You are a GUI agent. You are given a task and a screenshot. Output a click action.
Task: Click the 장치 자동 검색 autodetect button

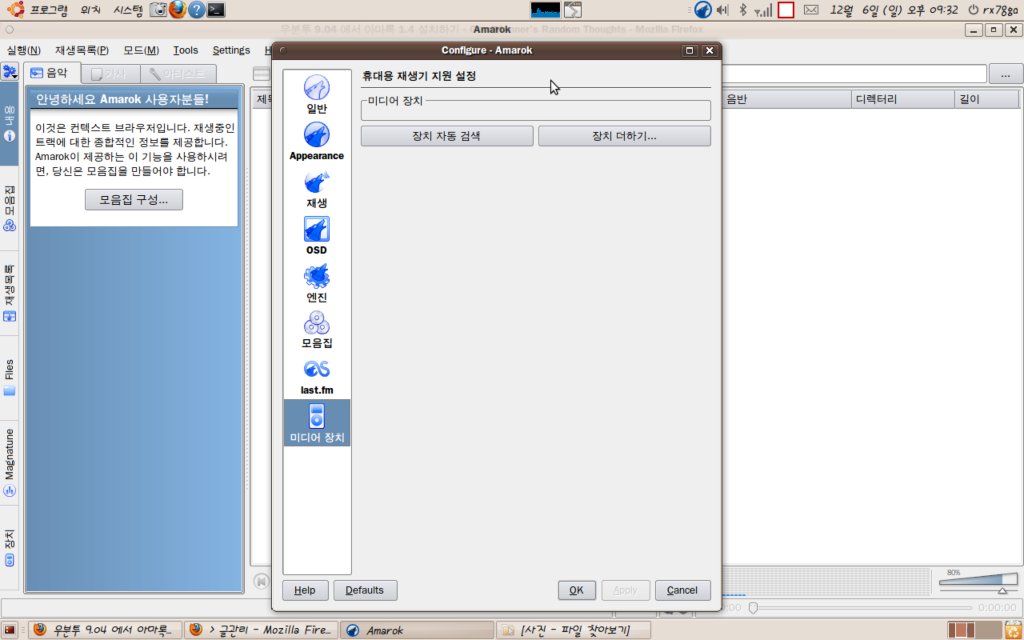pyautogui.click(x=447, y=136)
